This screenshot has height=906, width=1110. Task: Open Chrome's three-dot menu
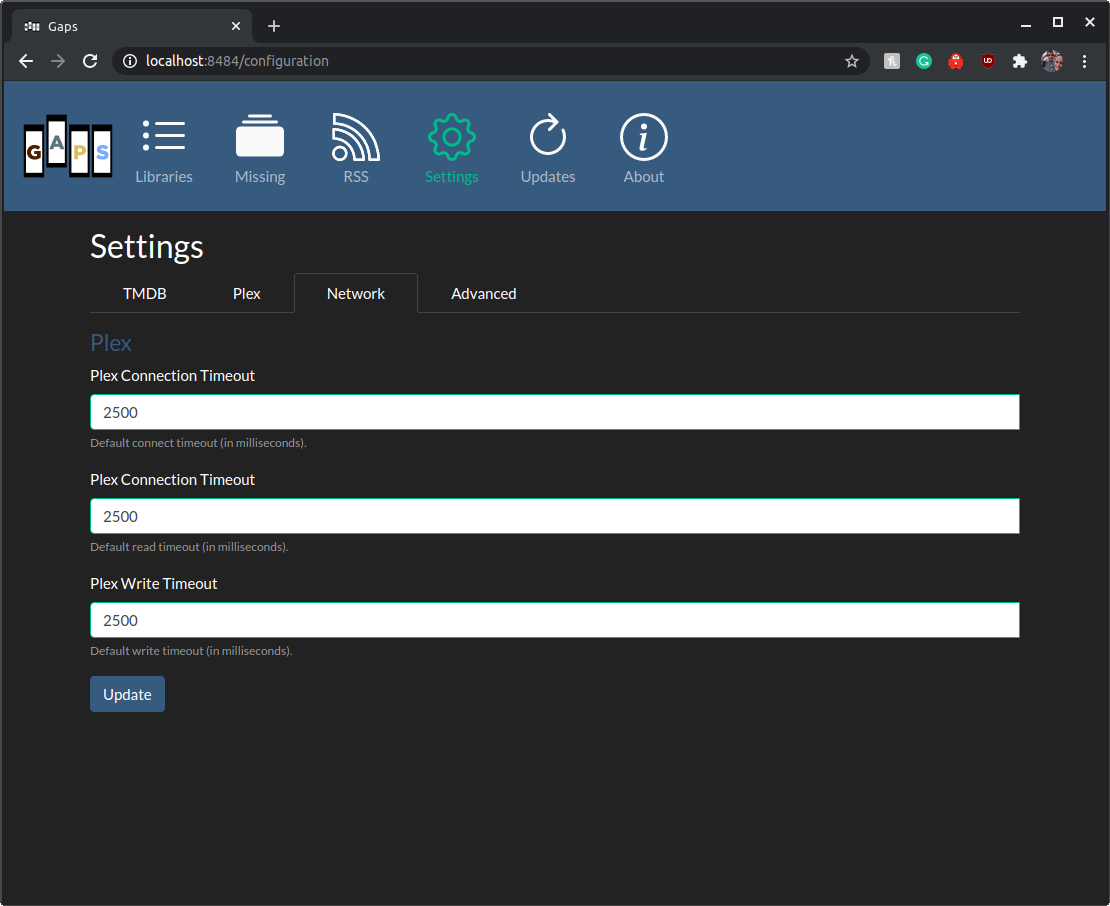coord(1085,61)
